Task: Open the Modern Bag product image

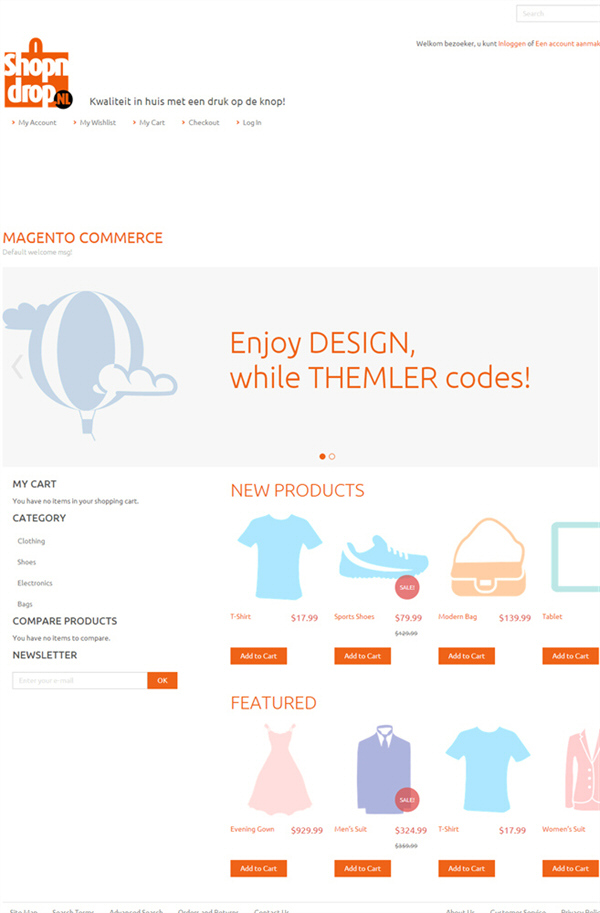Action: (x=488, y=557)
